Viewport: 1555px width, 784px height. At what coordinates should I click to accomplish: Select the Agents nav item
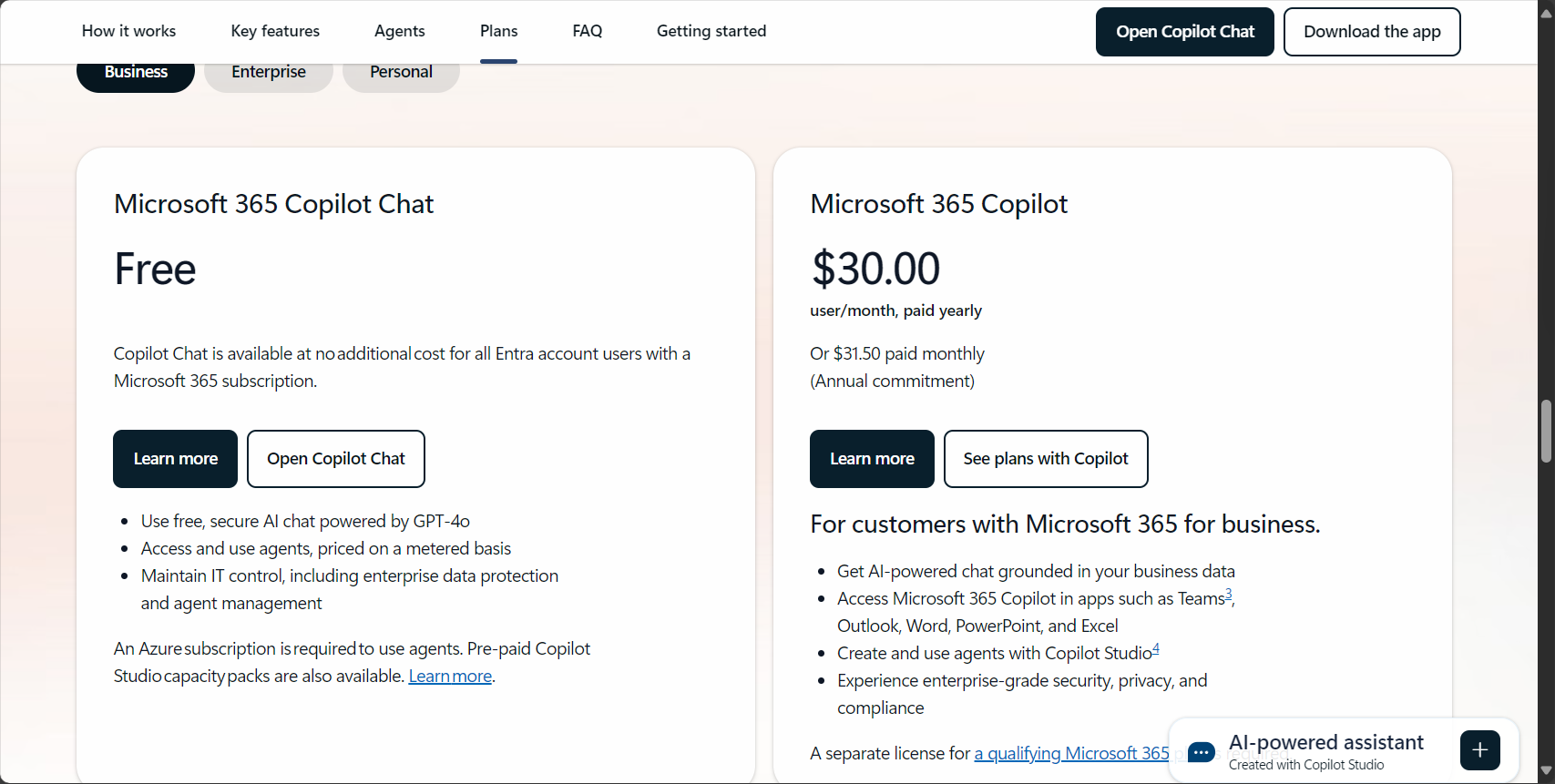pos(400,31)
